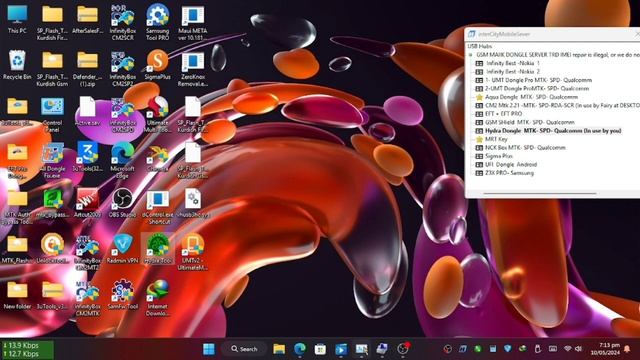Open the InfinityBox CM2SPD shortcut
The width and height of the screenshot is (640, 360).
pos(122,114)
